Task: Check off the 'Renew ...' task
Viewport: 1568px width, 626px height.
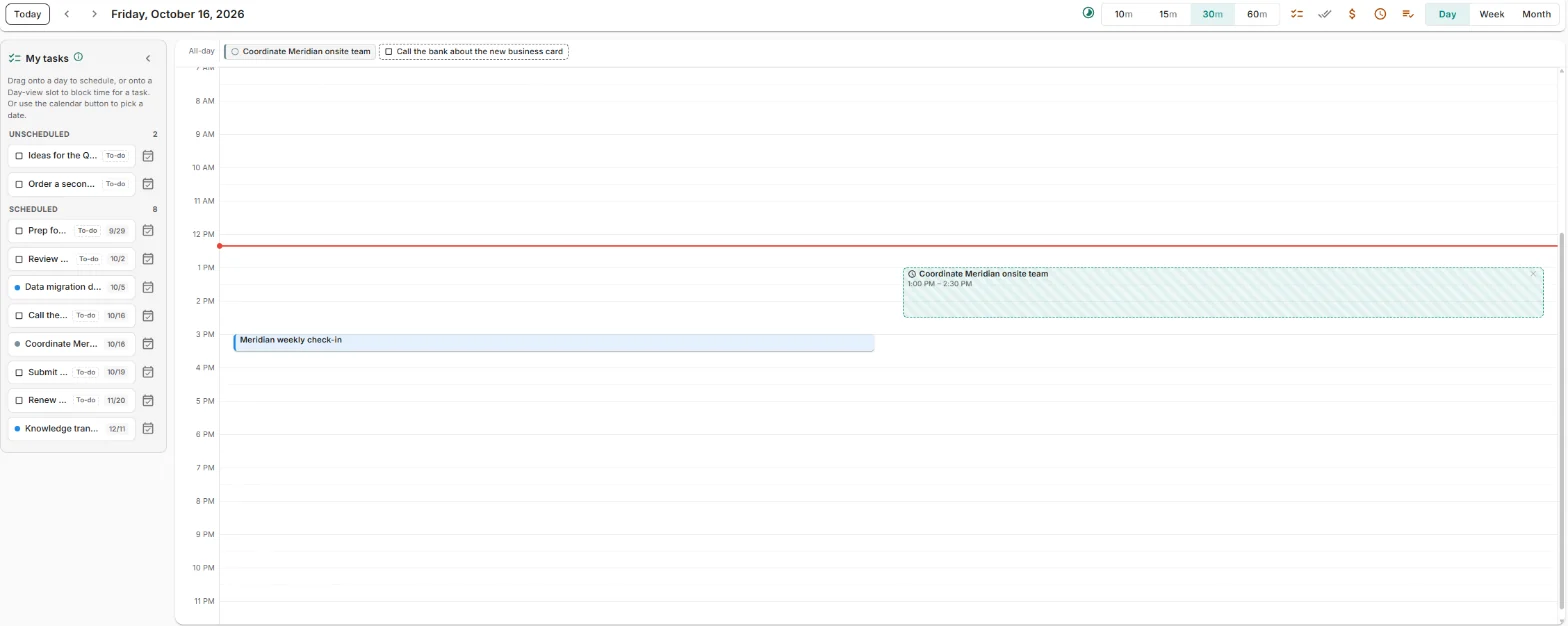Action: (19, 400)
